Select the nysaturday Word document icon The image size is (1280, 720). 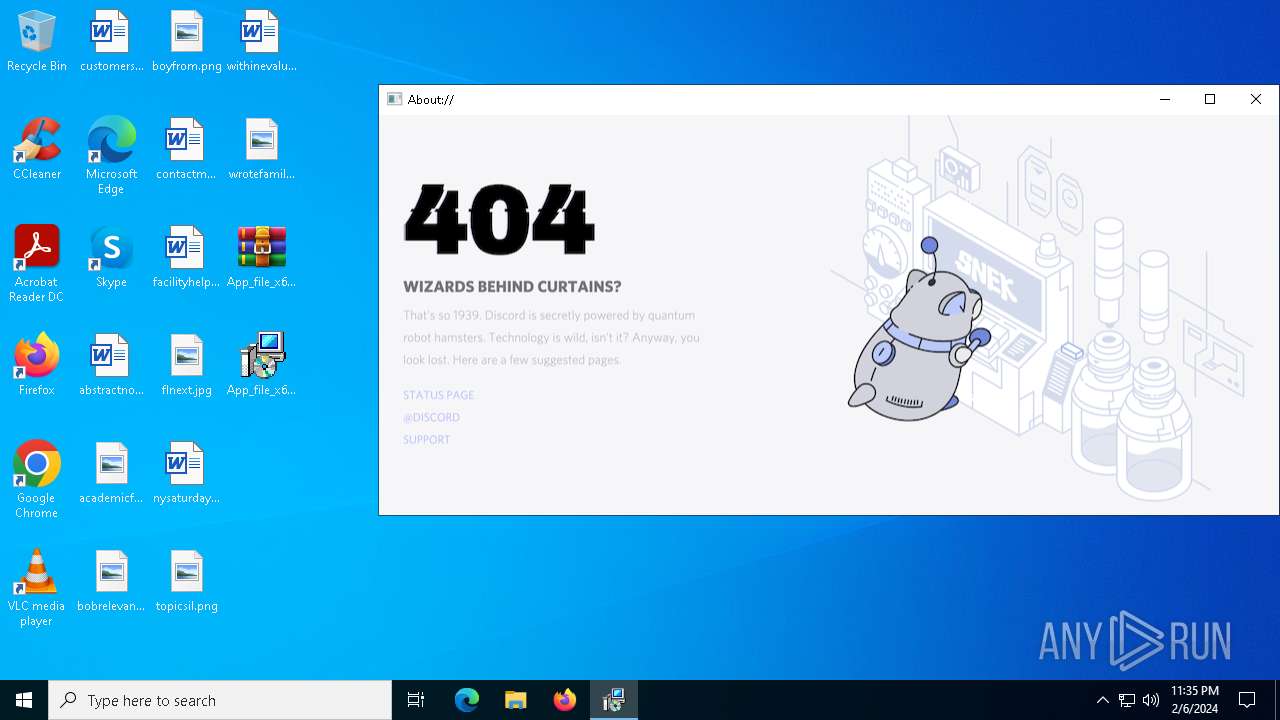[186, 474]
